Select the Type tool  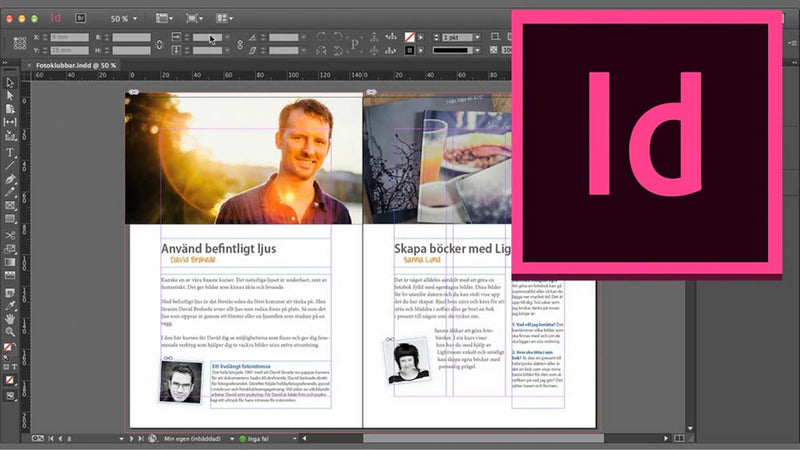click(x=10, y=152)
